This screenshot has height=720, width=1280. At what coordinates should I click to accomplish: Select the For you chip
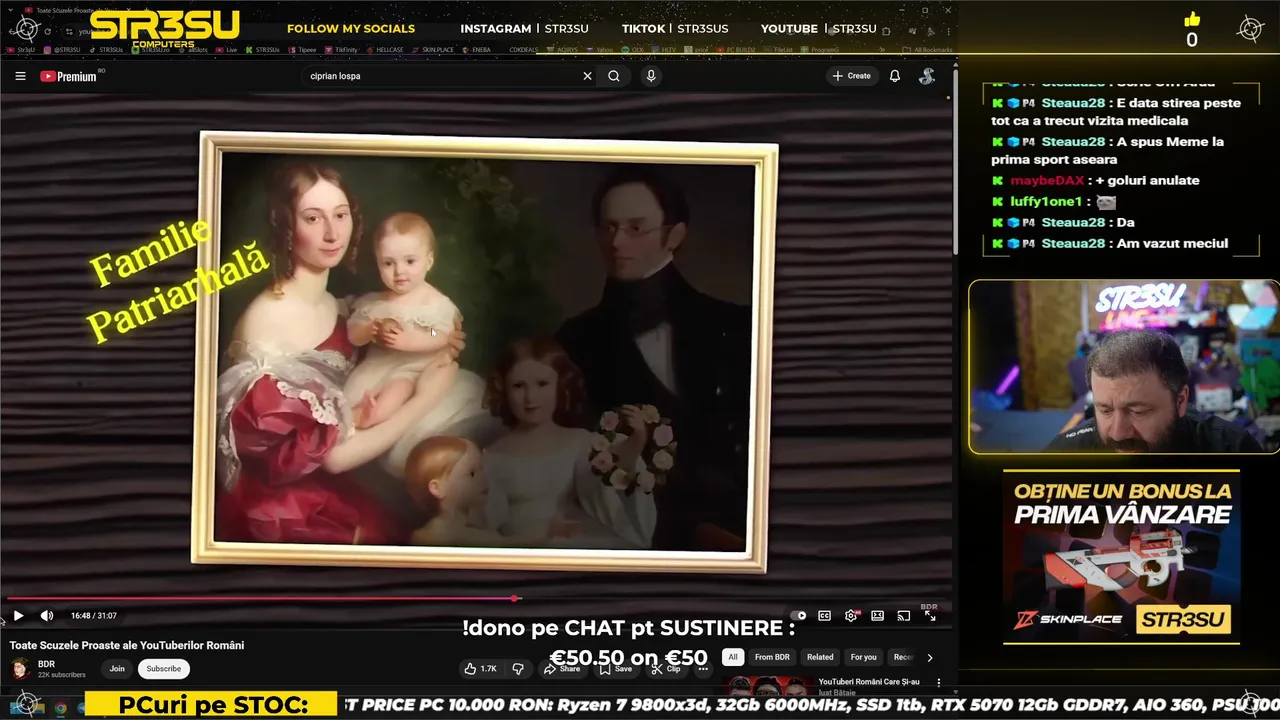coord(863,657)
